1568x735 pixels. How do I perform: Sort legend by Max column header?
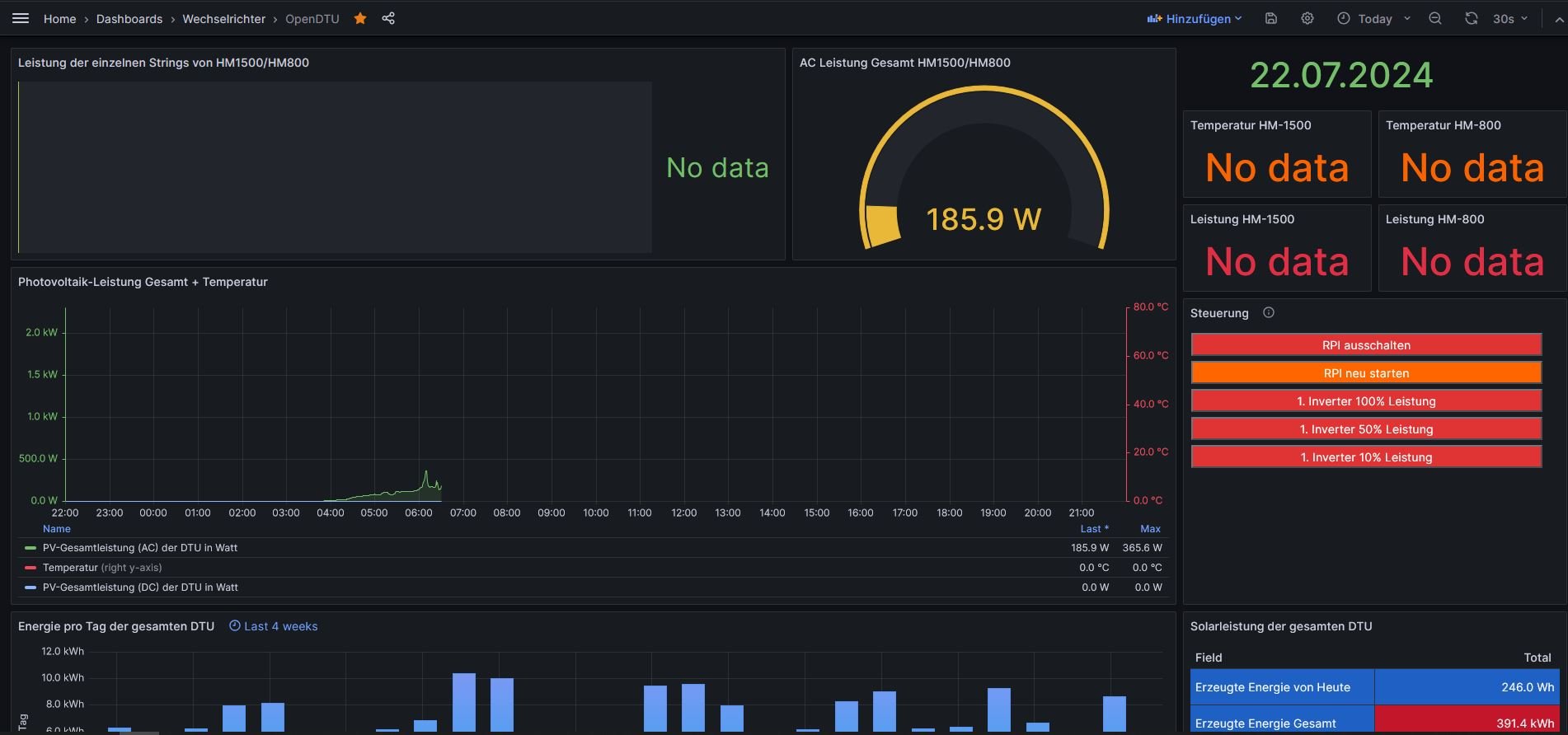[x=1150, y=529]
